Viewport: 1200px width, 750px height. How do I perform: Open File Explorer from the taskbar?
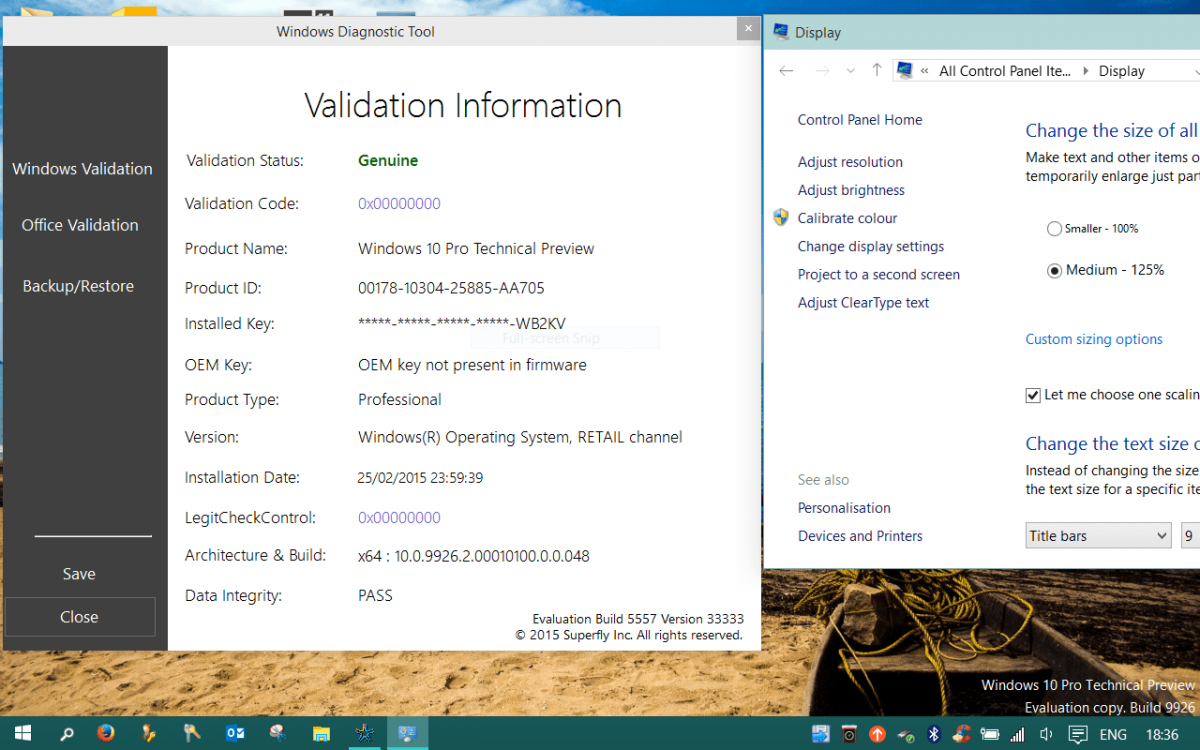point(322,733)
